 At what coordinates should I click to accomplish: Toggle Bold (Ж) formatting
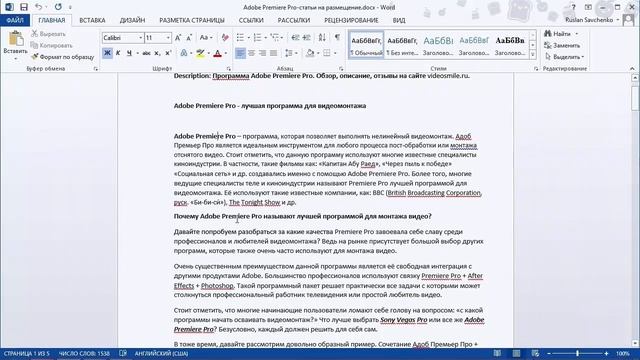[107, 53]
